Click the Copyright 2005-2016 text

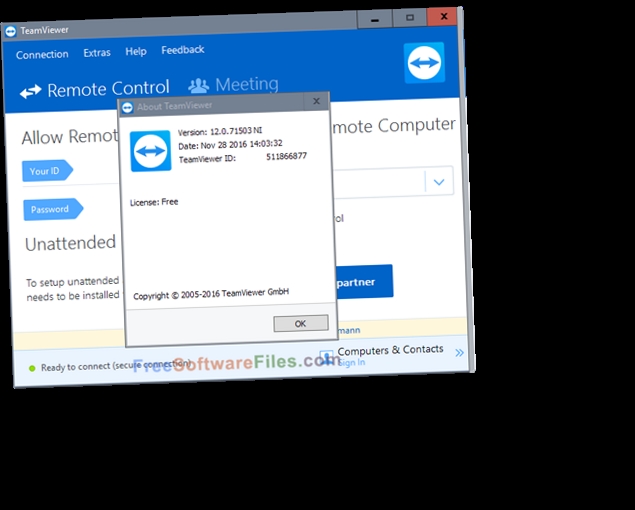(211, 294)
